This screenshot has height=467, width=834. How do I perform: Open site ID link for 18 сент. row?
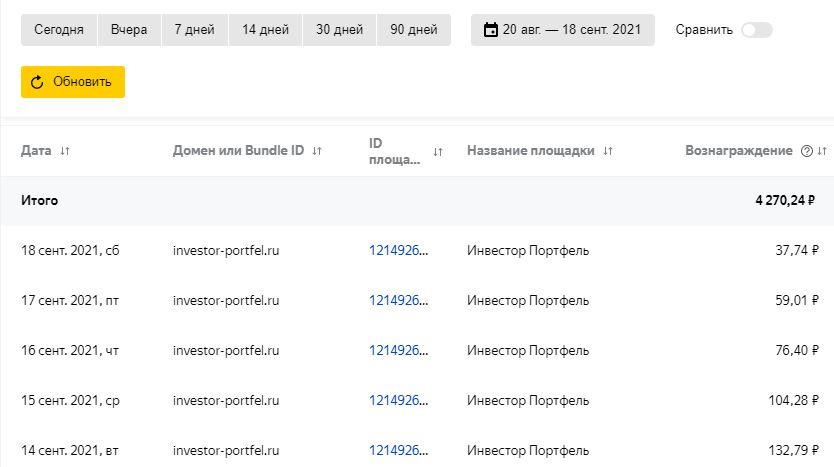[398, 251]
